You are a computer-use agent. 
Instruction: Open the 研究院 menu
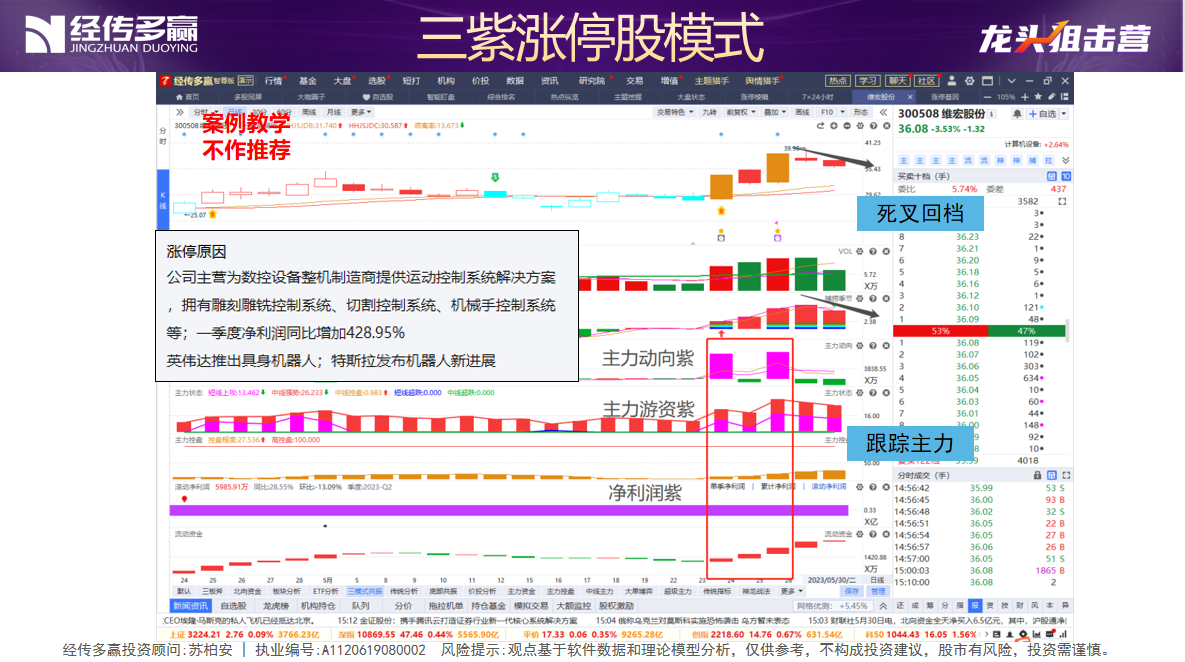click(x=592, y=81)
